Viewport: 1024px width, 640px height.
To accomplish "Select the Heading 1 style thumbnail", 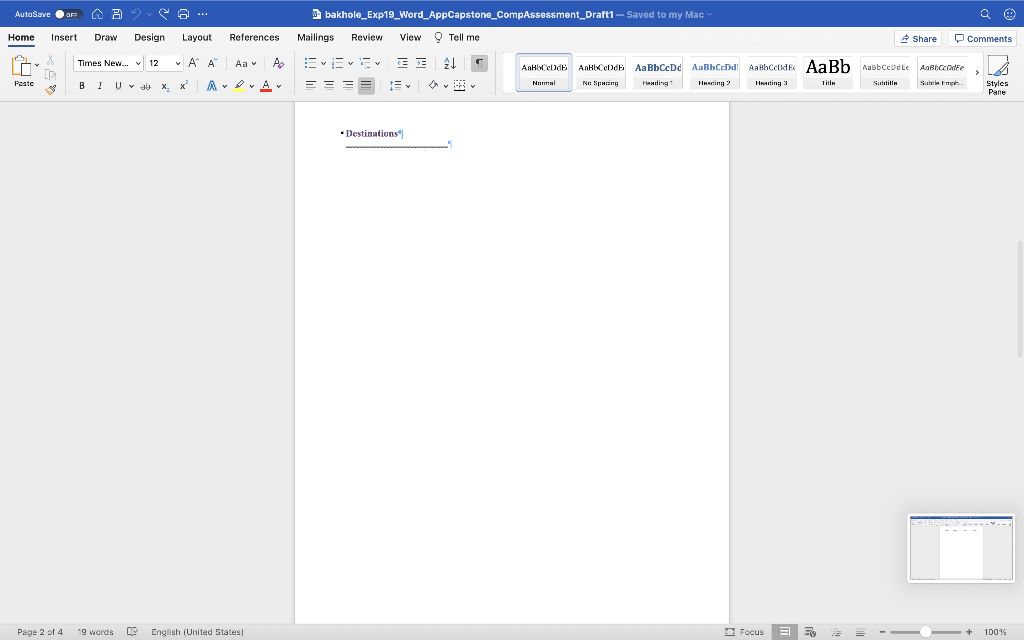I will [657, 71].
